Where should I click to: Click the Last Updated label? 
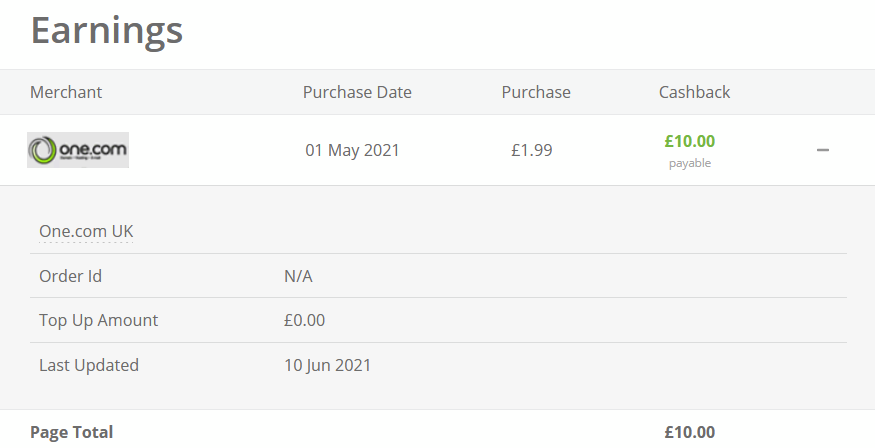pos(89,365)
